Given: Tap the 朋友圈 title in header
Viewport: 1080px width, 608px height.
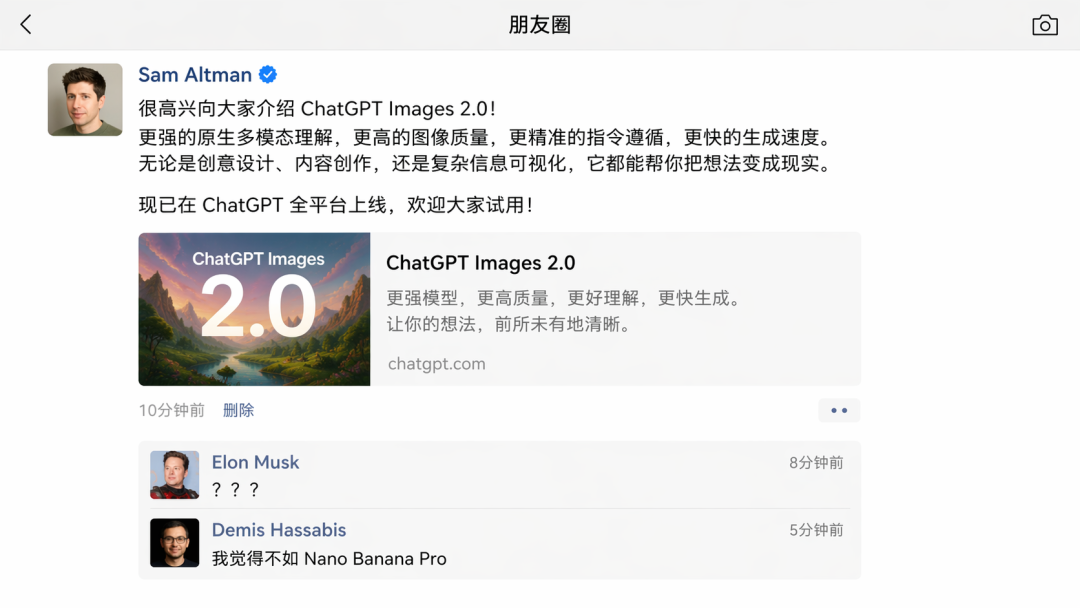Looking at the screenshot, I should (x=540, y=25).
